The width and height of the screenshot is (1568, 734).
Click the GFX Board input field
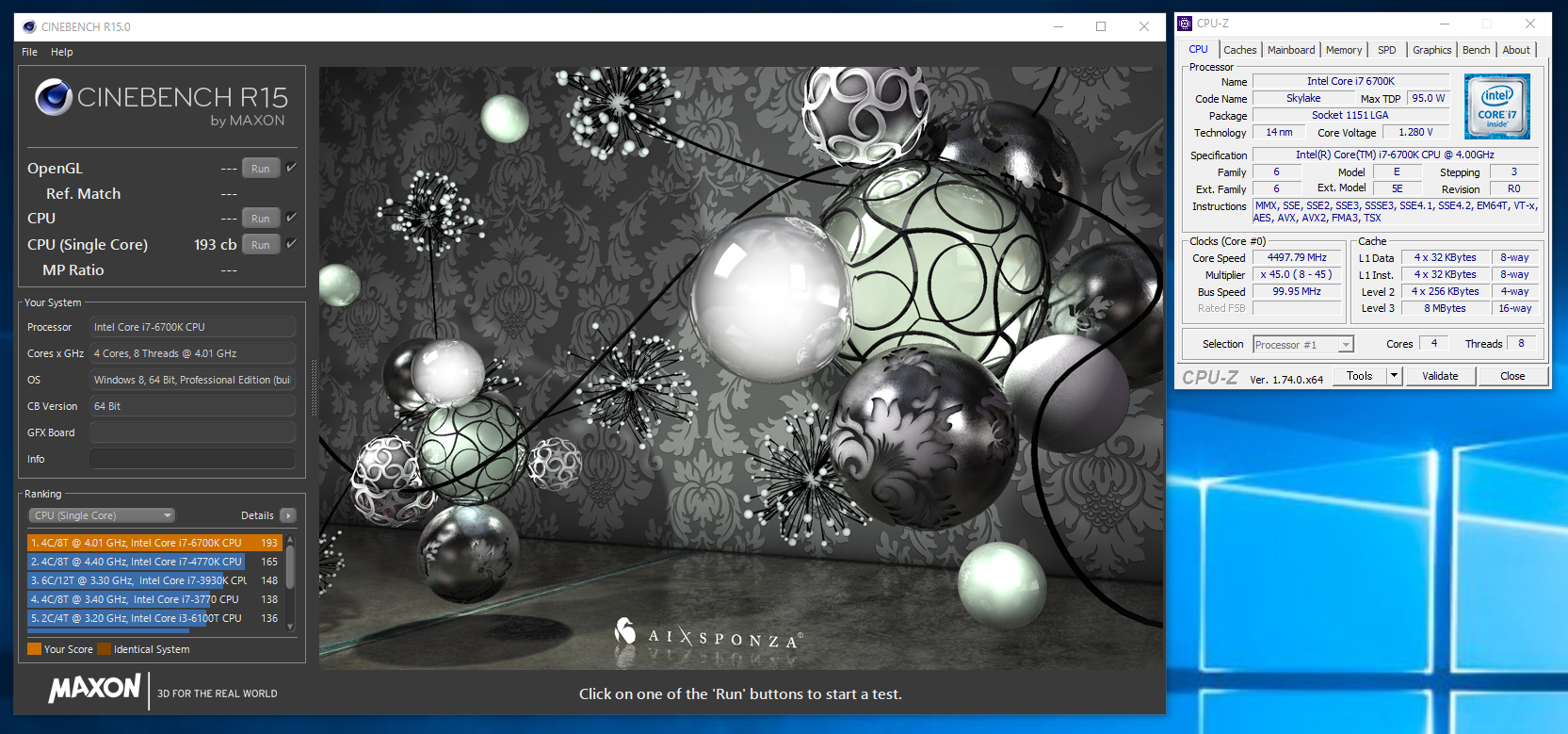pyautogui.click(x=192, y=432)
